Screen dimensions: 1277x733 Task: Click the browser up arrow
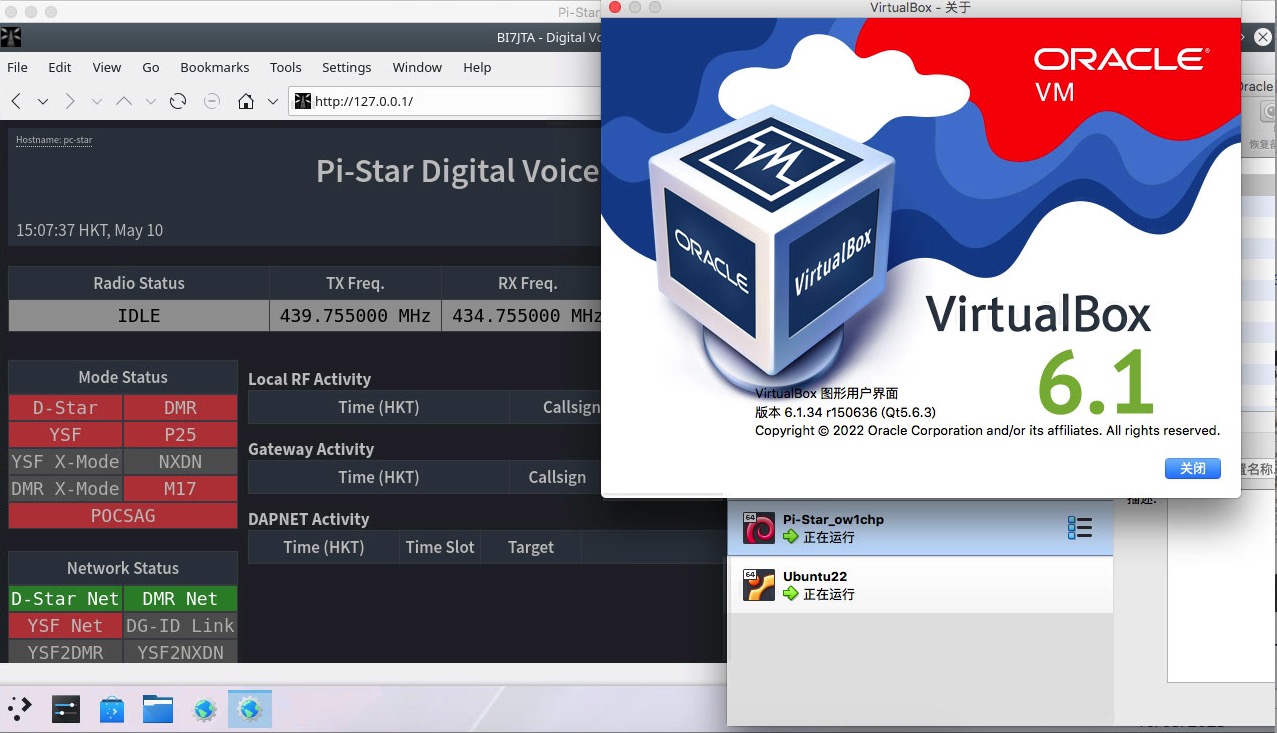(x=124, y=101)
